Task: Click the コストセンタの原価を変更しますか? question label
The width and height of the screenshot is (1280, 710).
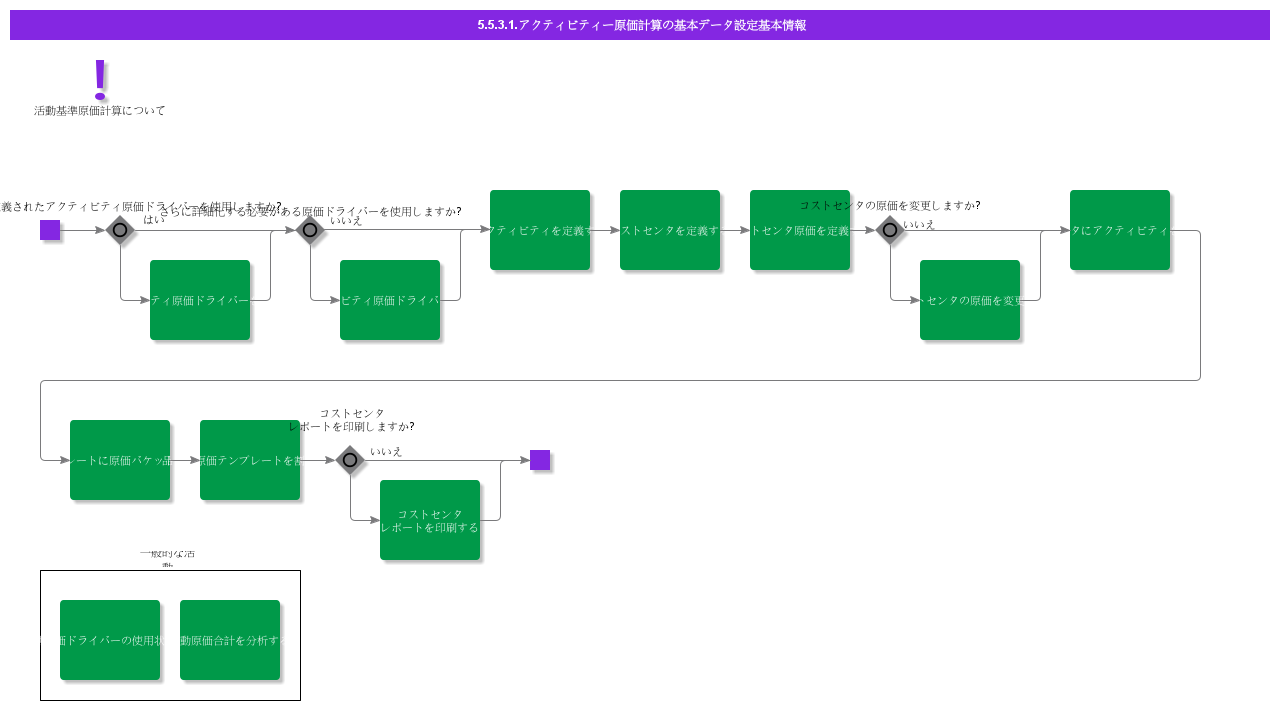Action: 890,206
